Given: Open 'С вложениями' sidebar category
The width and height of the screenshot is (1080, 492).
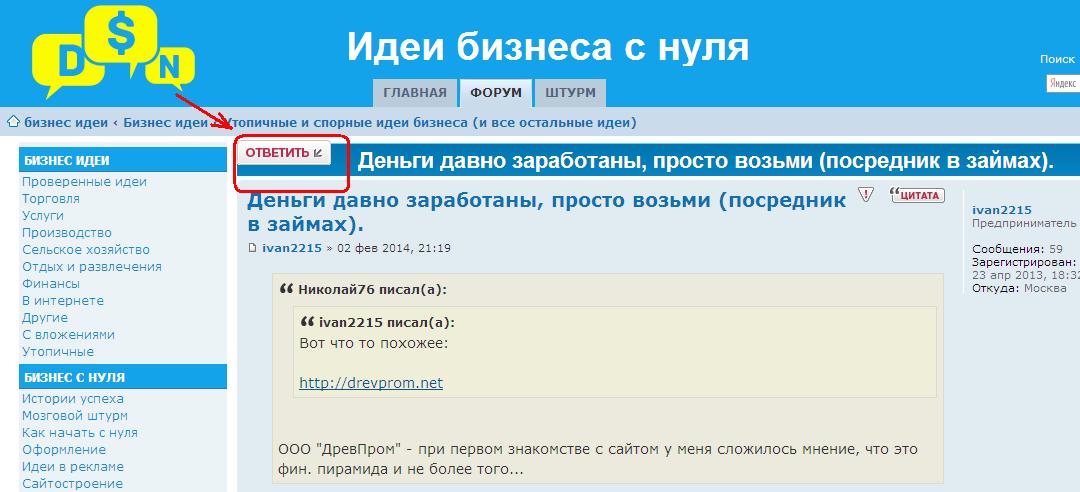Looking at the screenshot, I should 68,334.
